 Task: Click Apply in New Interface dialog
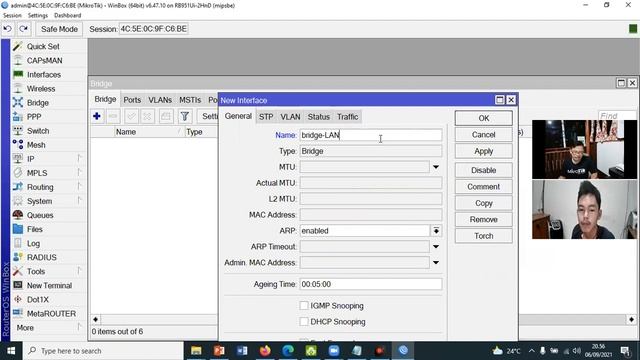484,151
